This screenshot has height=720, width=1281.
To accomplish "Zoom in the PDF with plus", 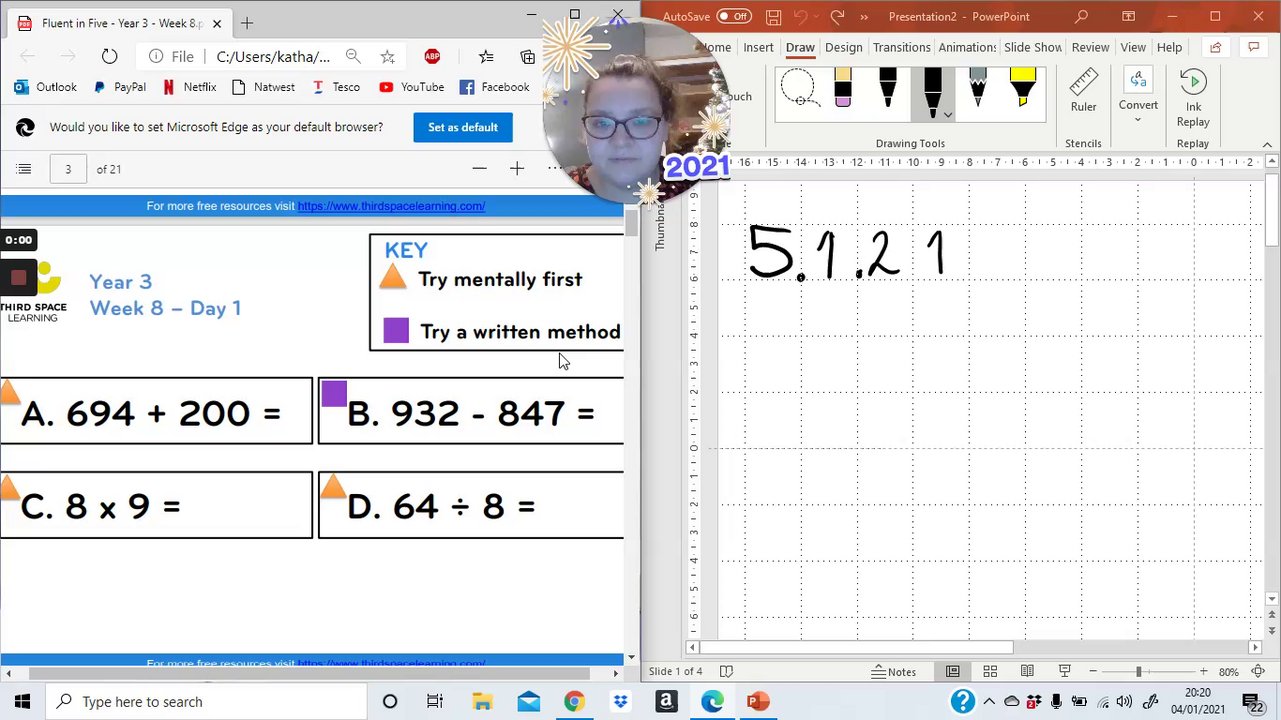I will 516,169.
